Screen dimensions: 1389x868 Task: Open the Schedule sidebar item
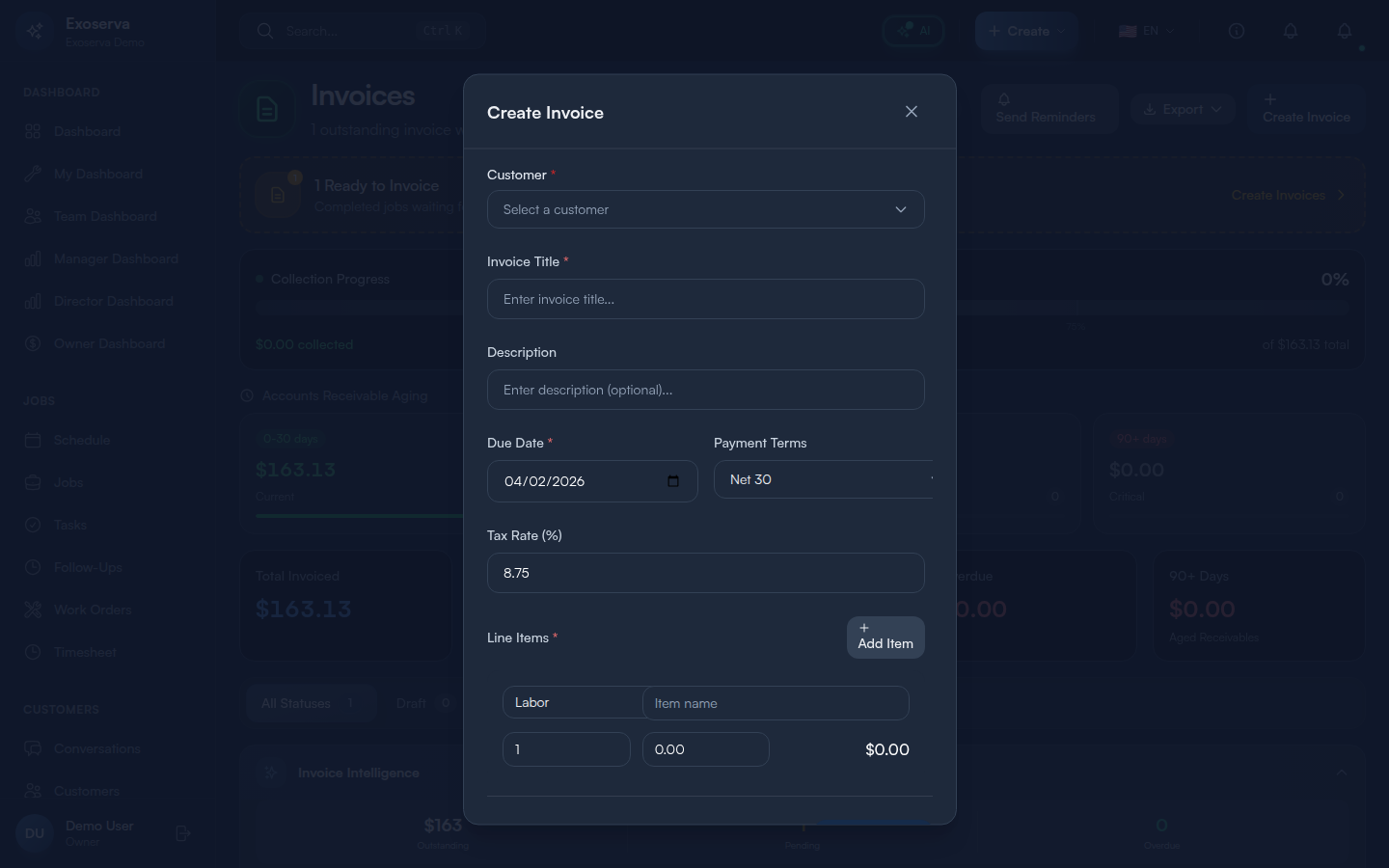82,440
